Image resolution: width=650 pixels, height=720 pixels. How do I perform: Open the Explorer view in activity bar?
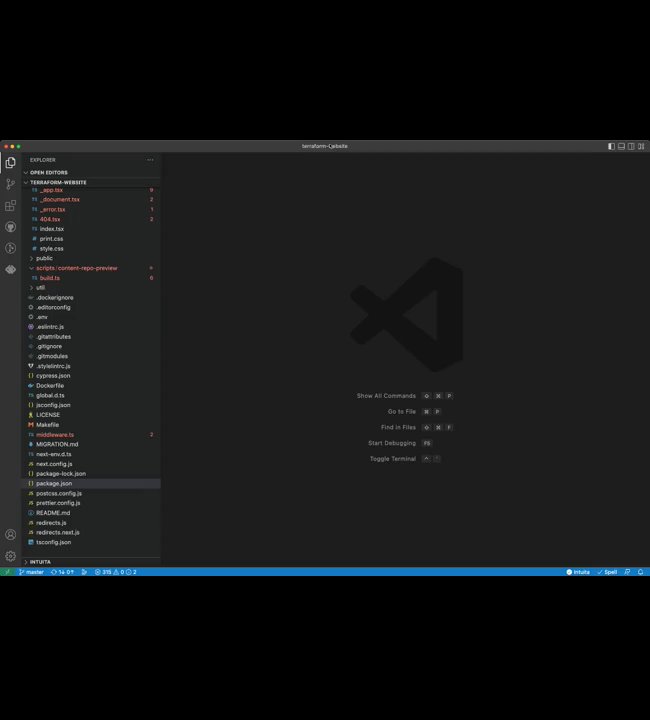[11, 163]
